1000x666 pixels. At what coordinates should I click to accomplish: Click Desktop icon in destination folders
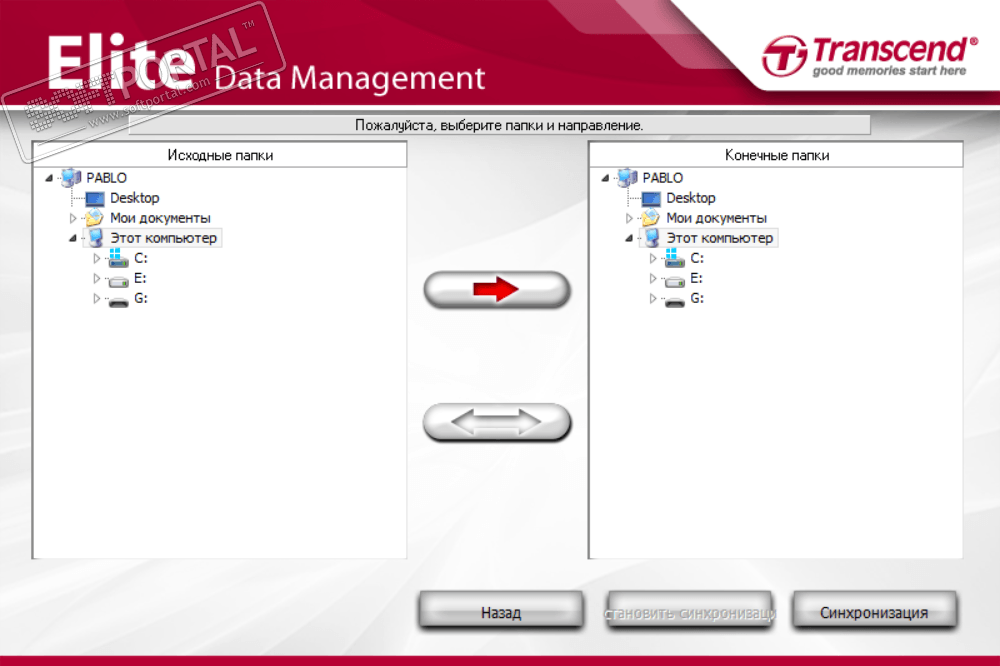pyautogui.click(x=651, y=198)
